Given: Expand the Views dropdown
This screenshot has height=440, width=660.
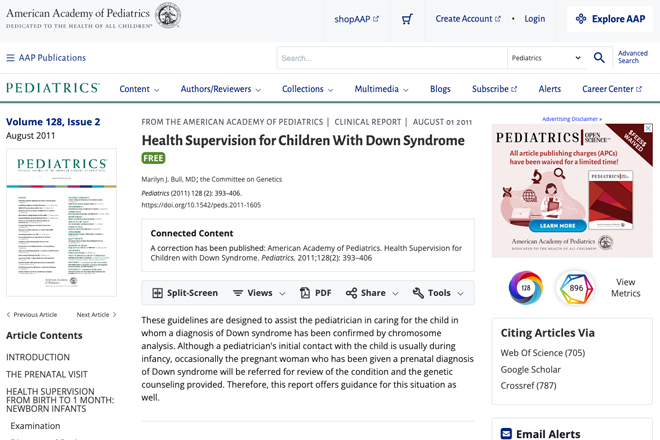Looking at the screenshot, I should click(259, 293).
